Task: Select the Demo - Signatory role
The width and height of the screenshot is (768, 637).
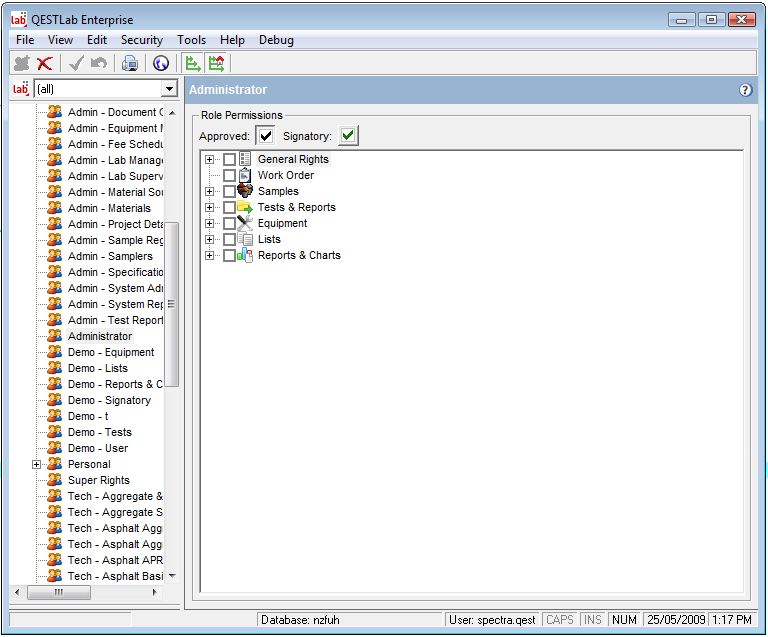Action: click(x=109, y=400)
